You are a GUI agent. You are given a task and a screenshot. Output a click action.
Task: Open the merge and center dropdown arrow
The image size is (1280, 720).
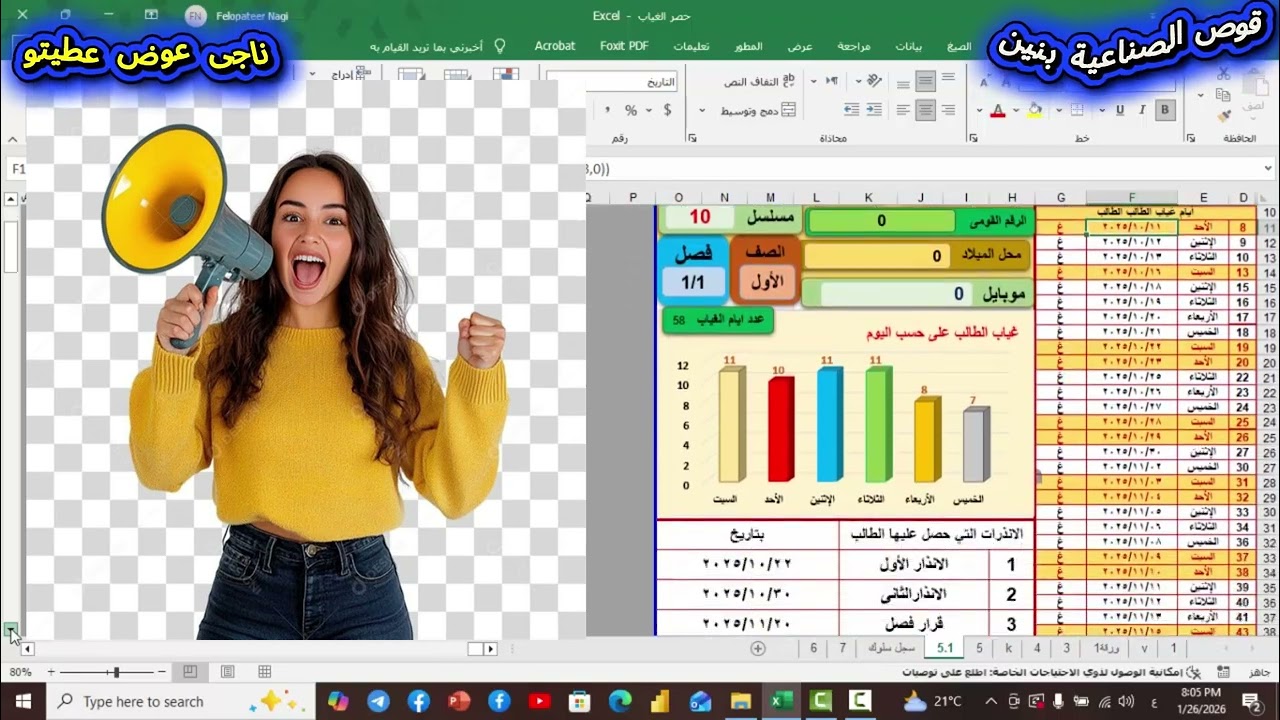tap(702, 110)
